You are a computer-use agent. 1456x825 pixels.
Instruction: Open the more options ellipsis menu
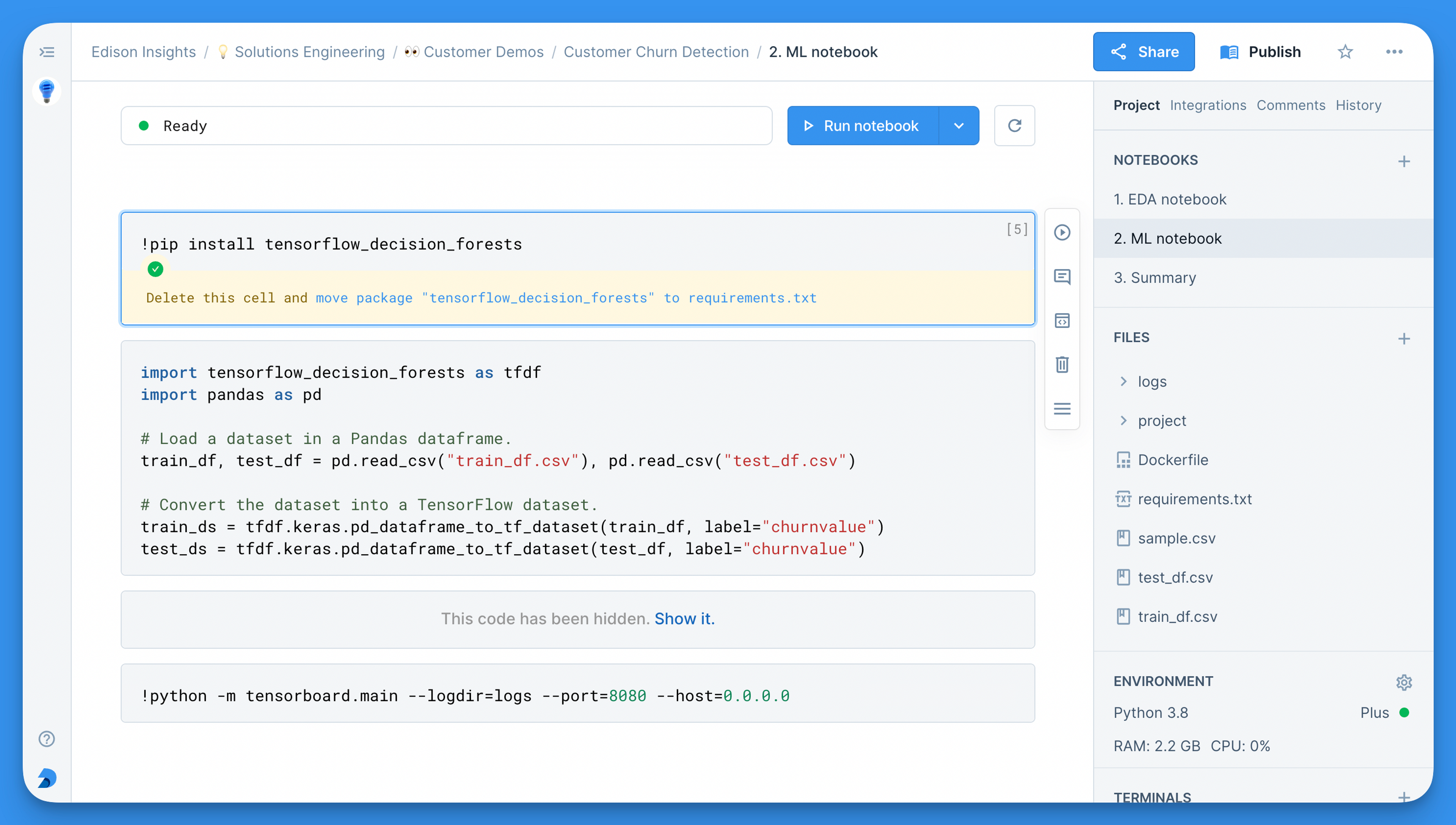[1394, 52]
